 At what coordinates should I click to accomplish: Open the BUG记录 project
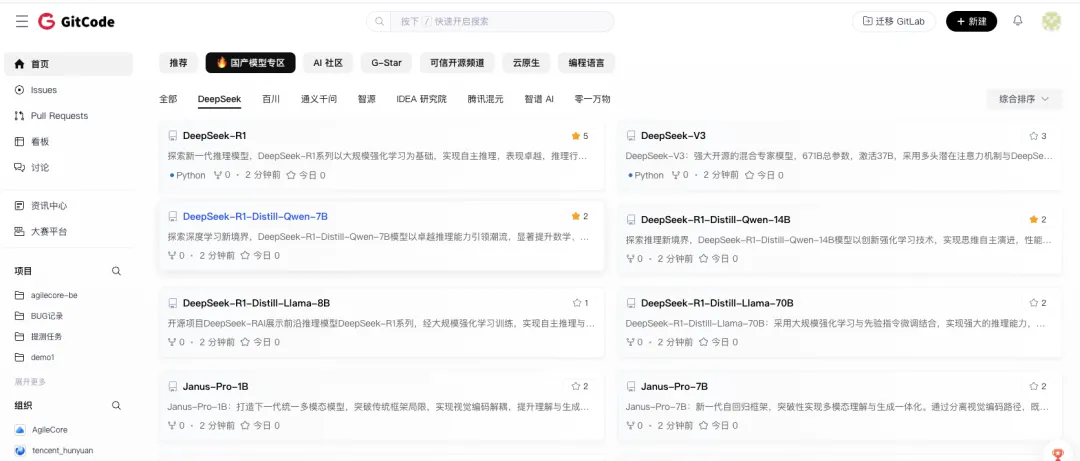click(x=47, y=316)
